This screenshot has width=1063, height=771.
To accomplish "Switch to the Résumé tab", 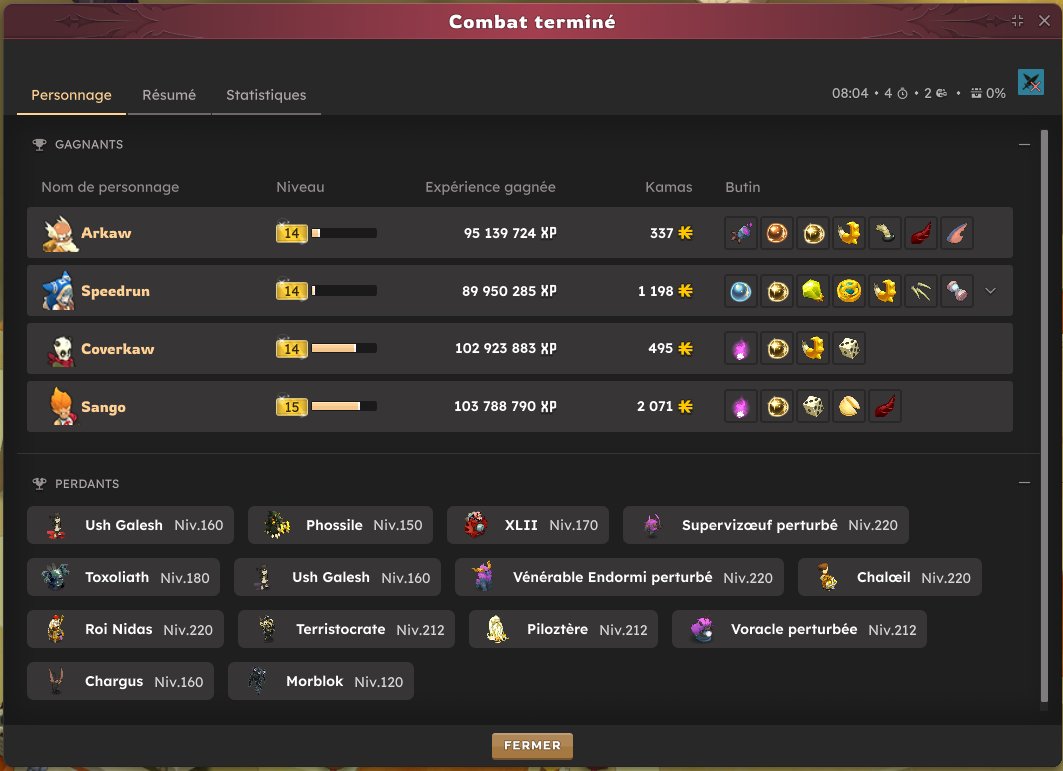I will pos(169,95).
